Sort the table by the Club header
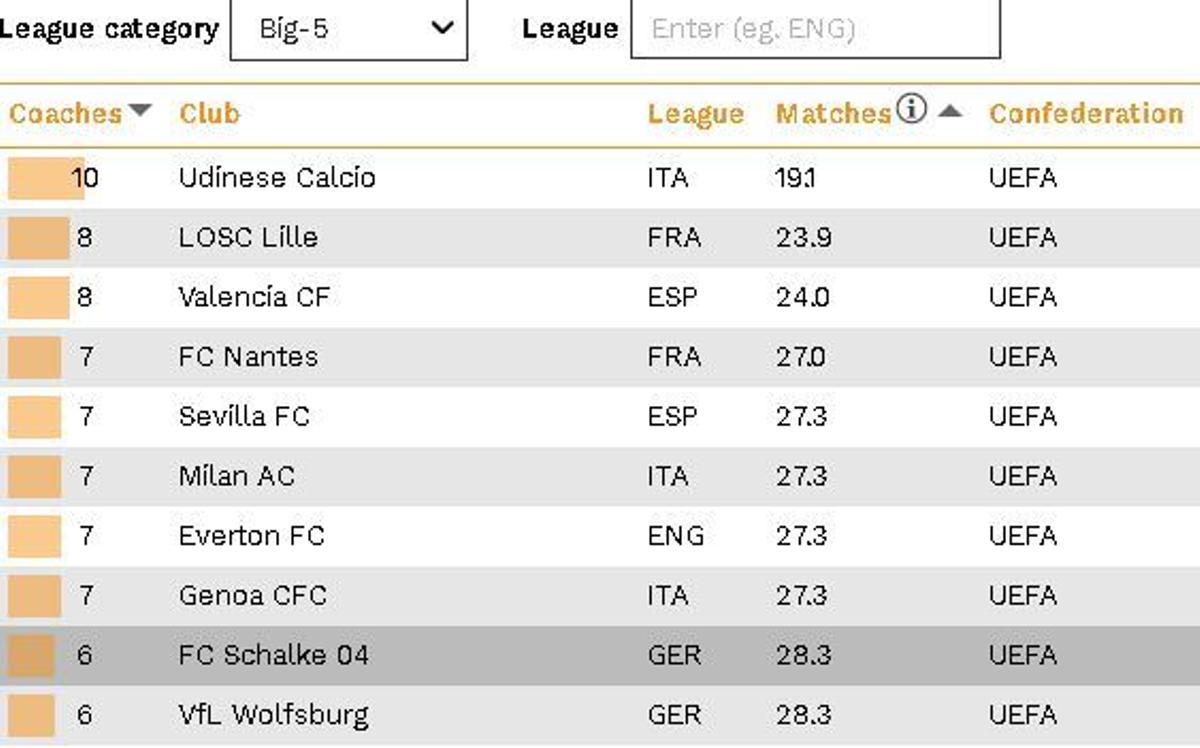Viewport: 1200px width, 748px height. click(x=207, y=113)
